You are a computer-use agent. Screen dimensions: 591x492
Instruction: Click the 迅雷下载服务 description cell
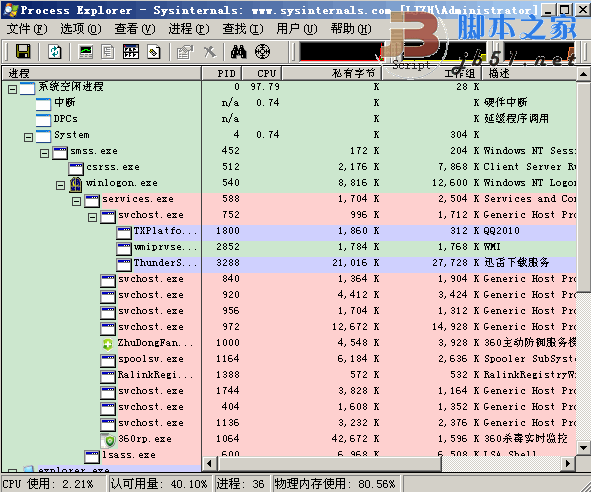tap(516, 263)
